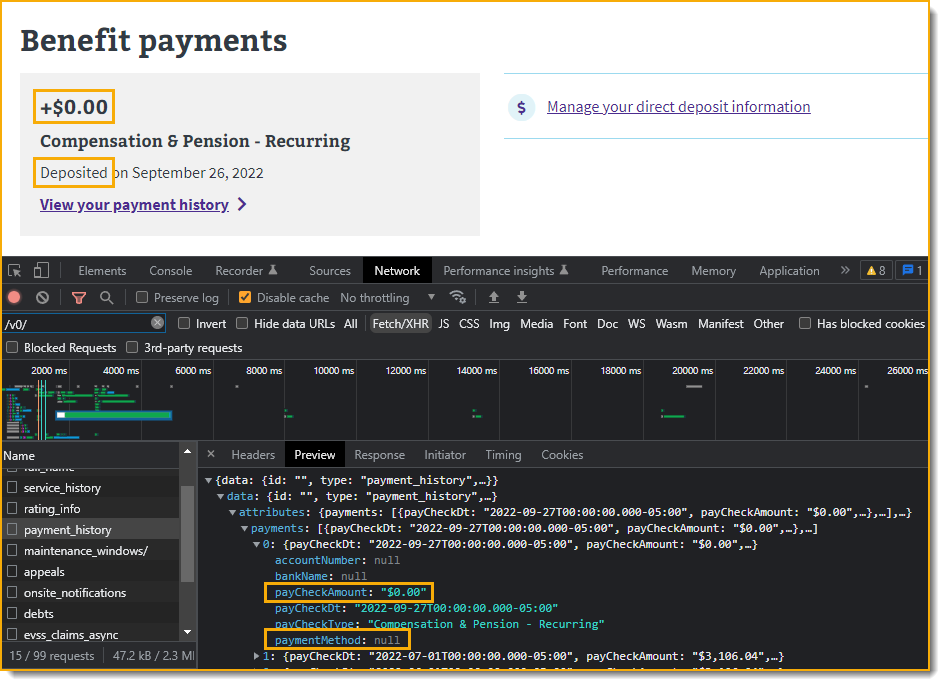
Task: Filter requests by CSS
Action: 469,324
